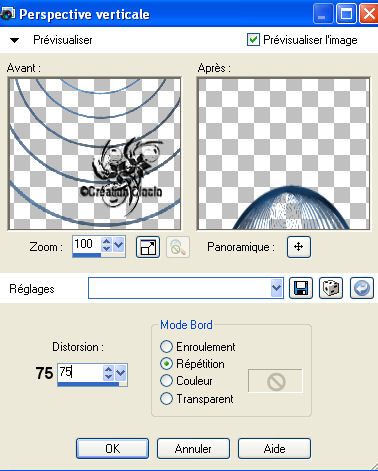Select the Transparent edge mode
This screenshot has height=471, width=378.
tap(166, 399)
